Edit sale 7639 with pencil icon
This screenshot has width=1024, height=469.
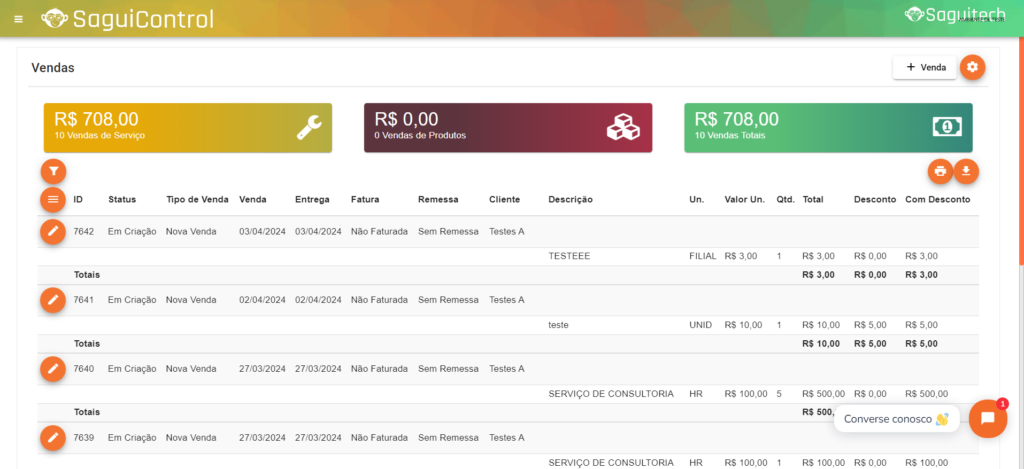(53, 437)
